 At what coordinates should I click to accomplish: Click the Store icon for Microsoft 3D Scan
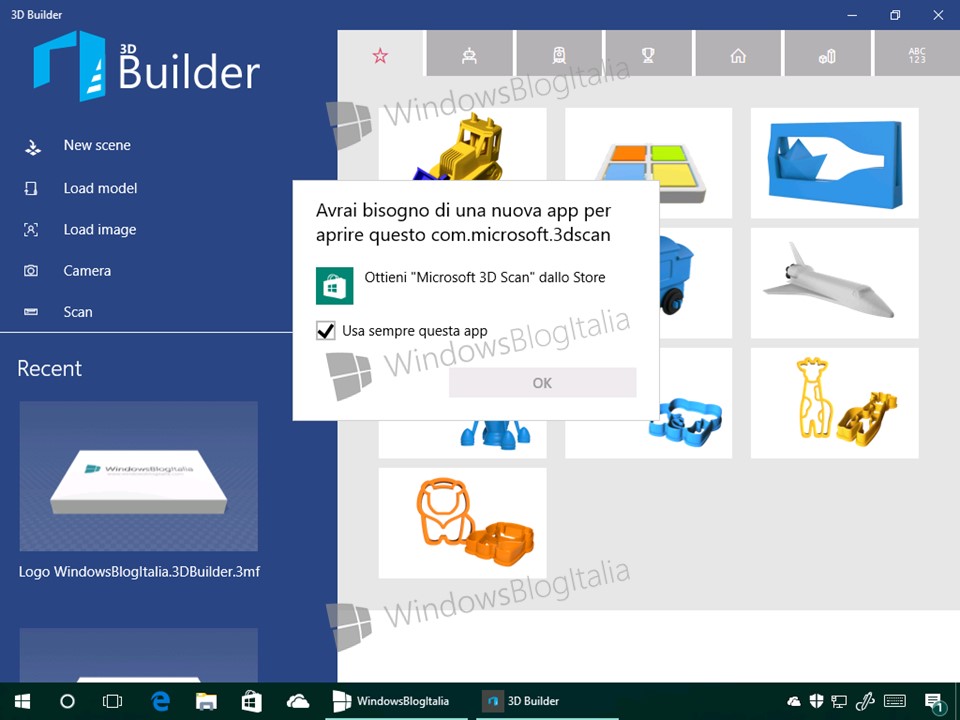[334, 285]
